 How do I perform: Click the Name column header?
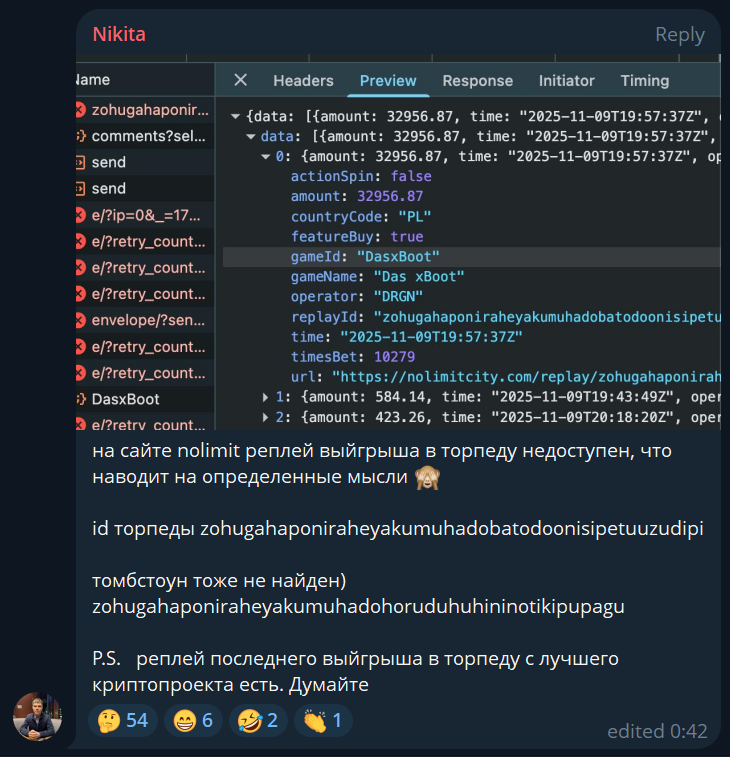(x=145, y=80)
